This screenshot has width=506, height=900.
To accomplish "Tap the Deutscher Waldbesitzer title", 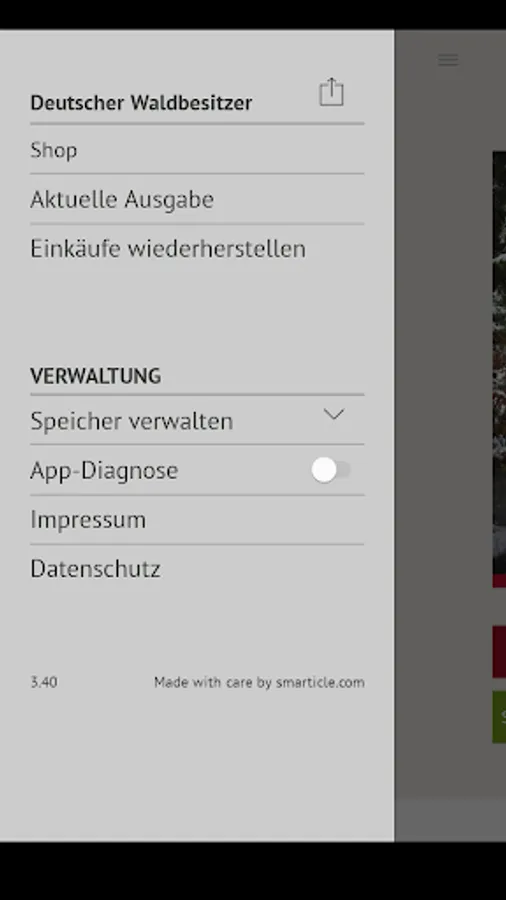I will tap(141, 103).
